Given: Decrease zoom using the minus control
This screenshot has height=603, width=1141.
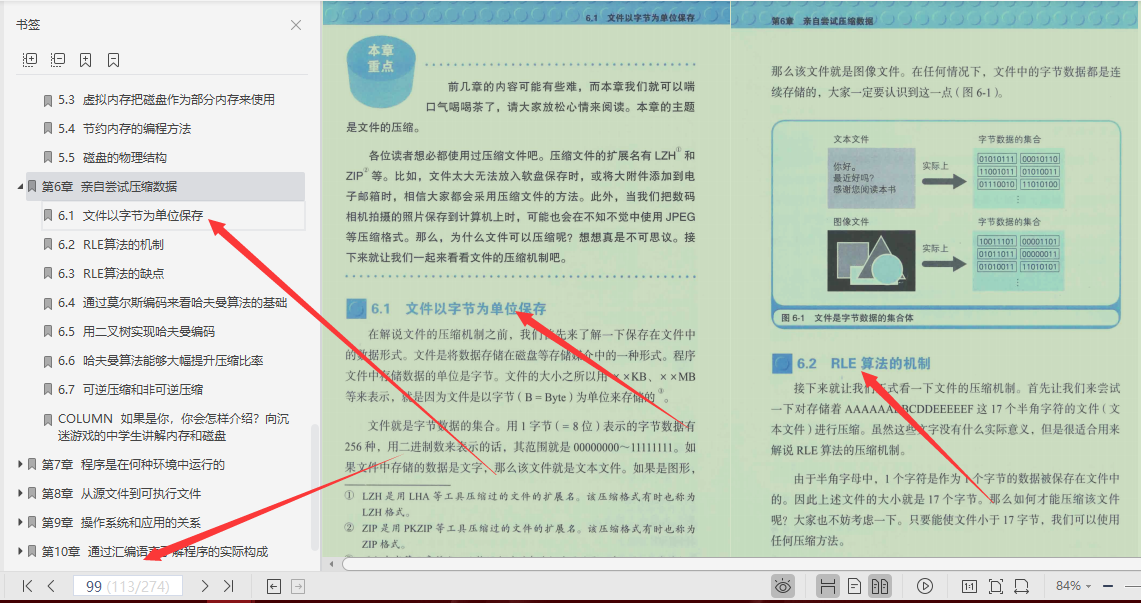Looking at the screenshot, I should click(x=1108, y=585).
